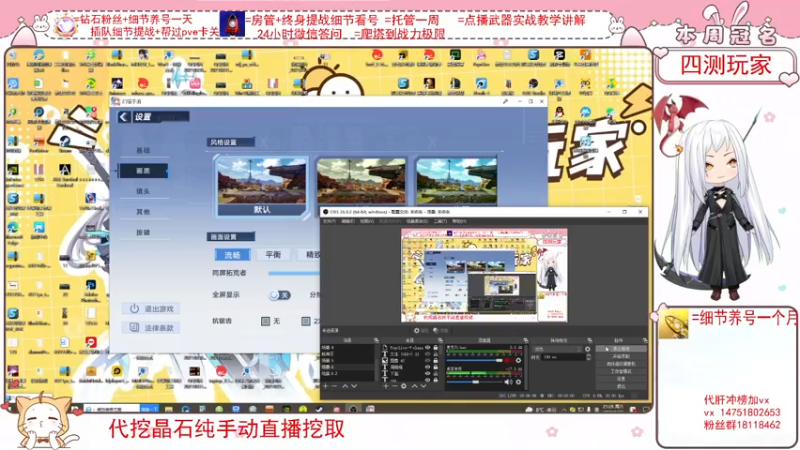Pop out the OBS scenes dock
The height and width of the screenshot is (450, 800).
coord(377,340)
